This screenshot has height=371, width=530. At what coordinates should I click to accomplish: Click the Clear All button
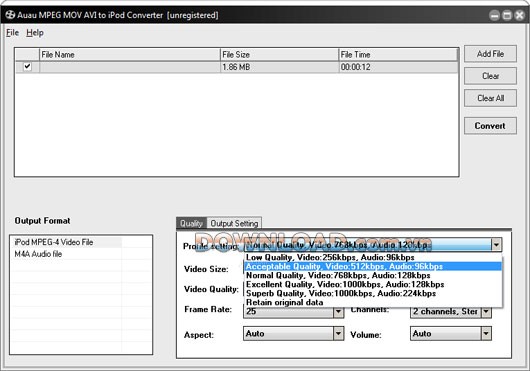(490, 98)
